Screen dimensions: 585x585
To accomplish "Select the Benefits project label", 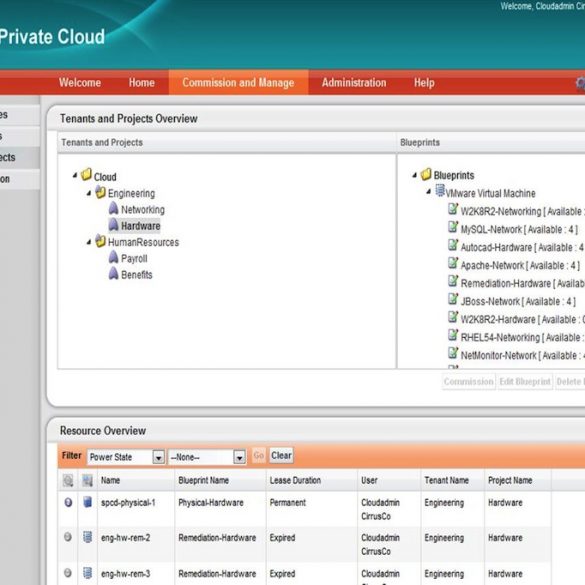I will click(137, 275).
